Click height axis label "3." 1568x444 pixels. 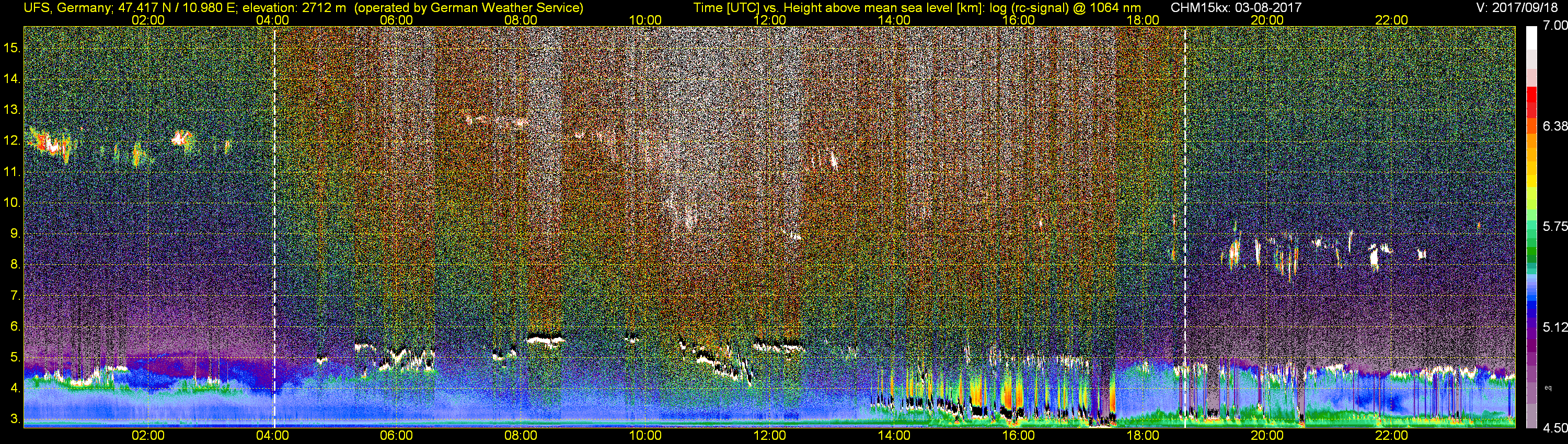click(15, 419)
